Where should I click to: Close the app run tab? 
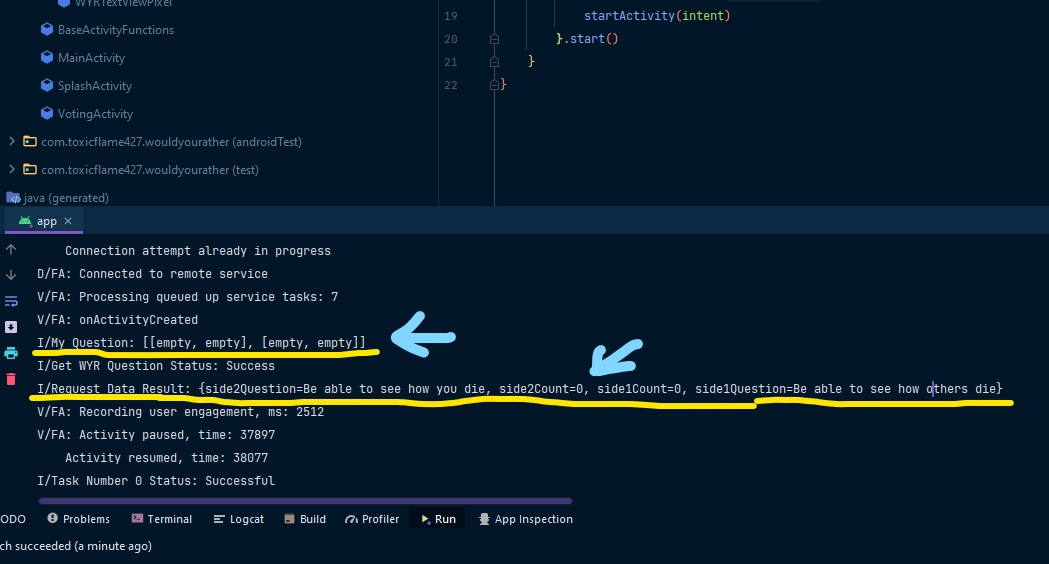coord(68,221)
